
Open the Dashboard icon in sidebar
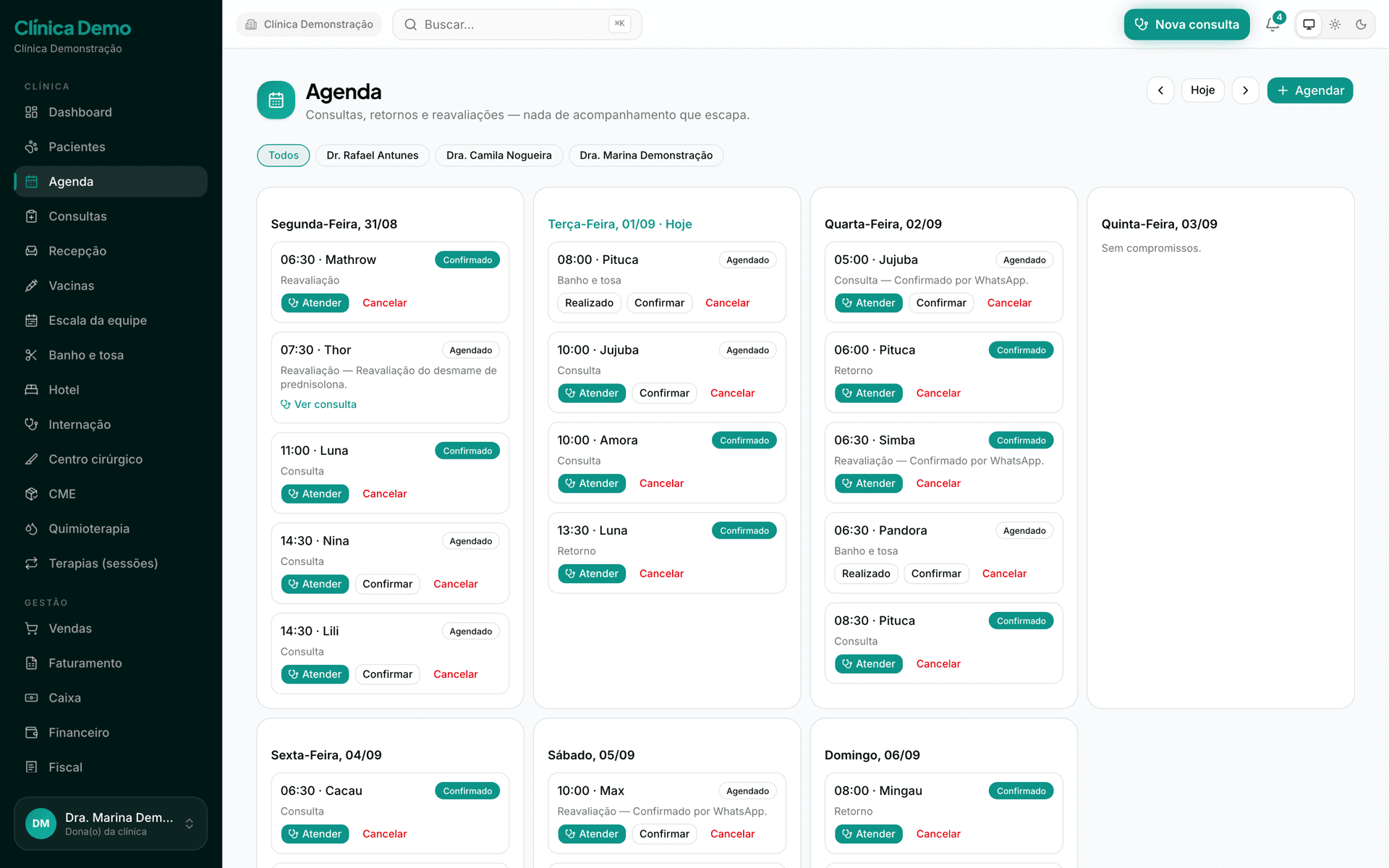coord(31,112)
